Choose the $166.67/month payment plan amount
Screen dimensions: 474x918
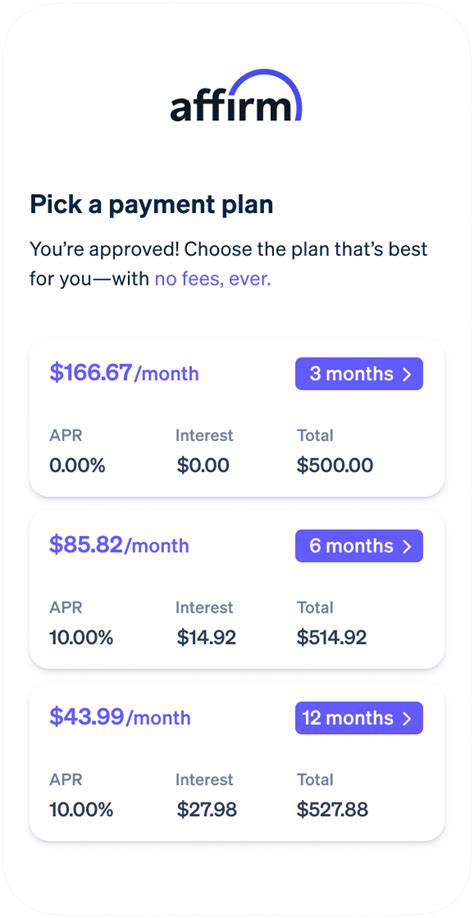(x=124, y=372)
